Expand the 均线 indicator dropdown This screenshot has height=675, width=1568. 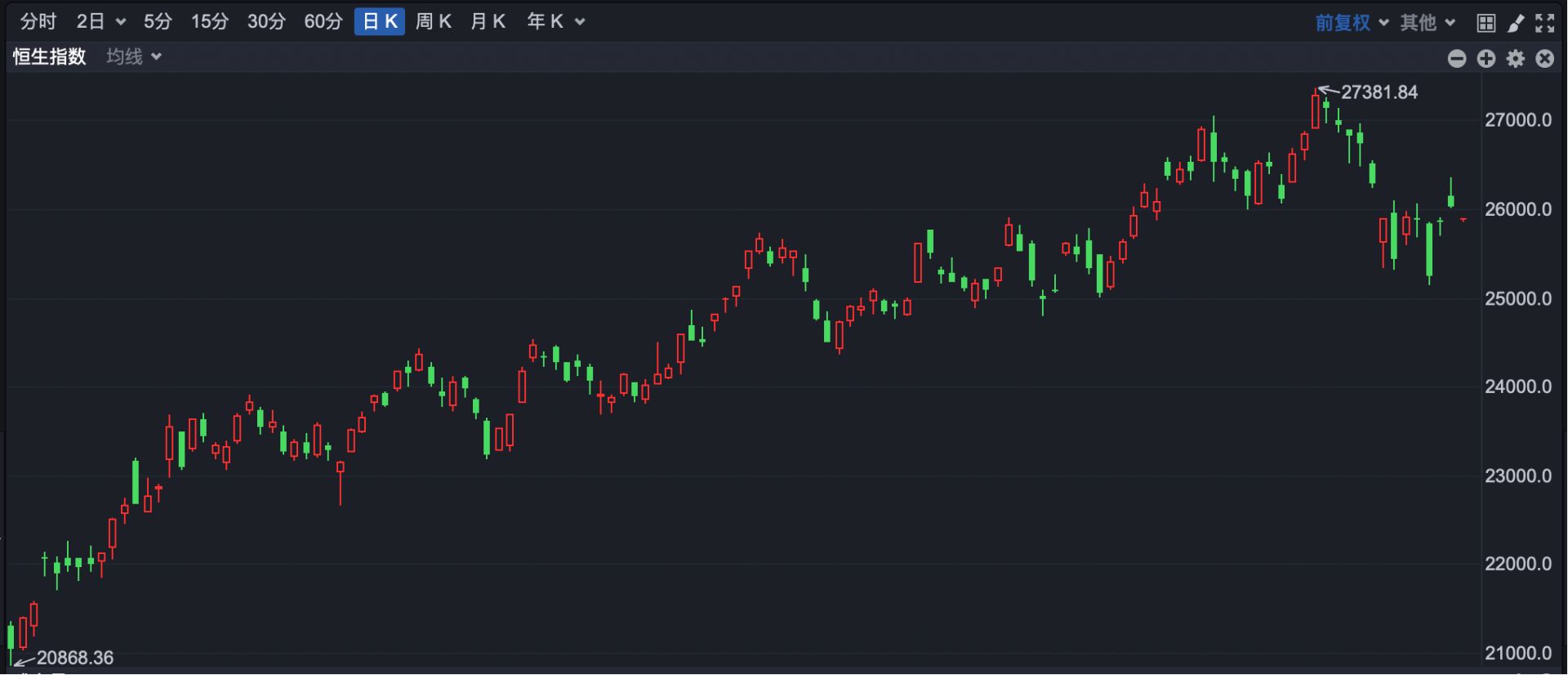click(x=134, y=56)
